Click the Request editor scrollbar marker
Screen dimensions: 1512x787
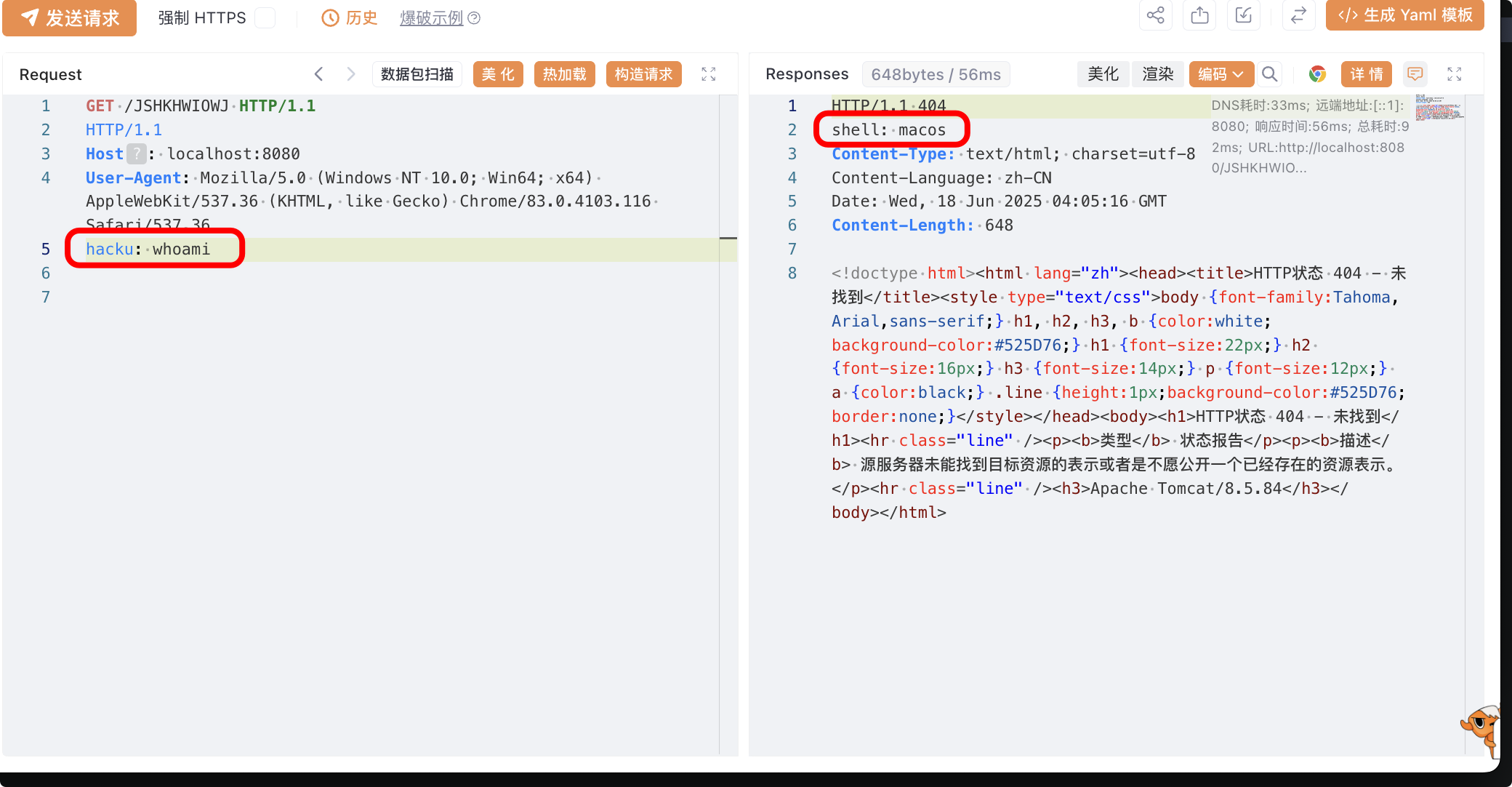[728, 239]
